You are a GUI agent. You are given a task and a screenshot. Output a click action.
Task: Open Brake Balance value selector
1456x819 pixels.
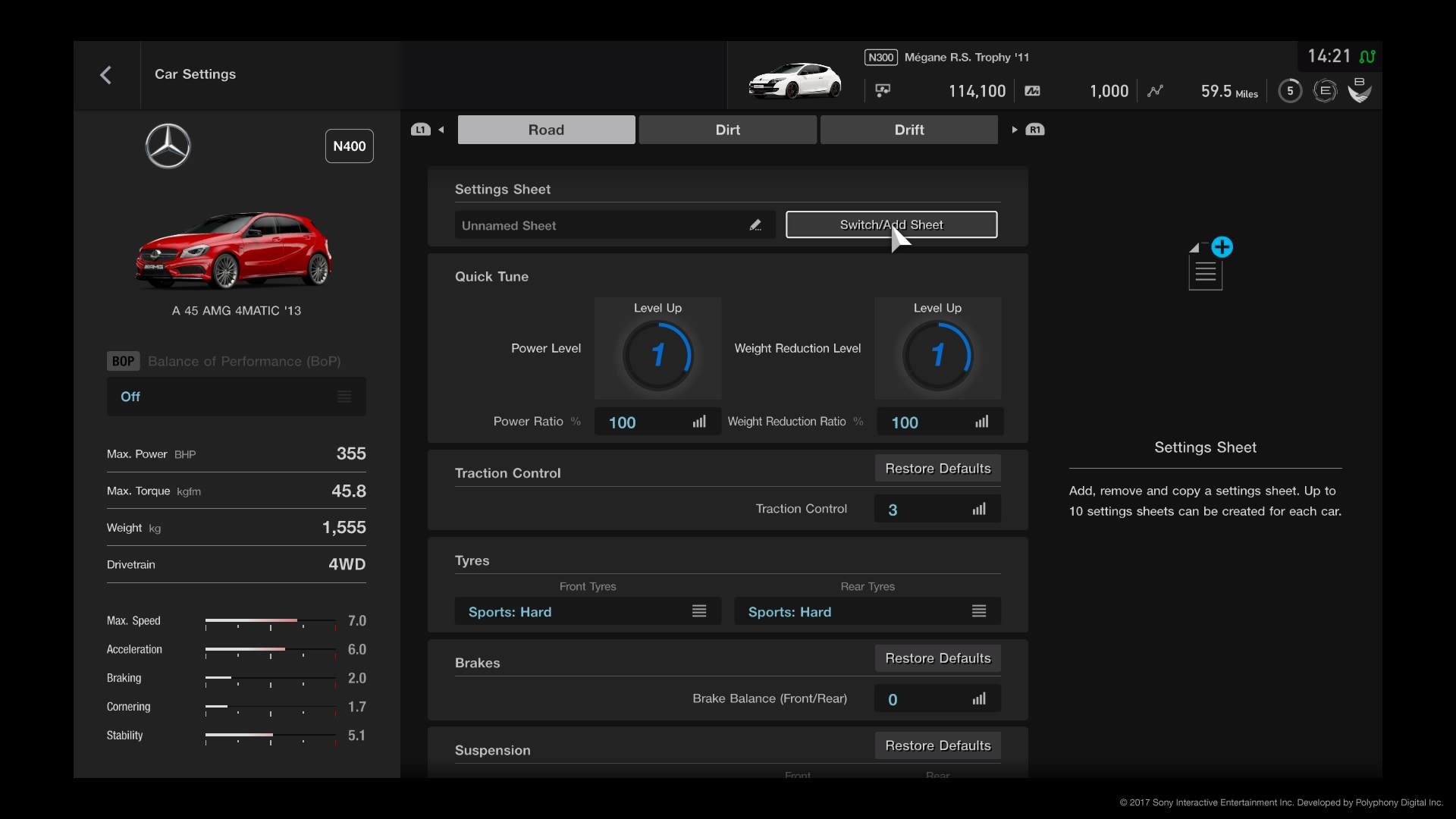[937, 698]
